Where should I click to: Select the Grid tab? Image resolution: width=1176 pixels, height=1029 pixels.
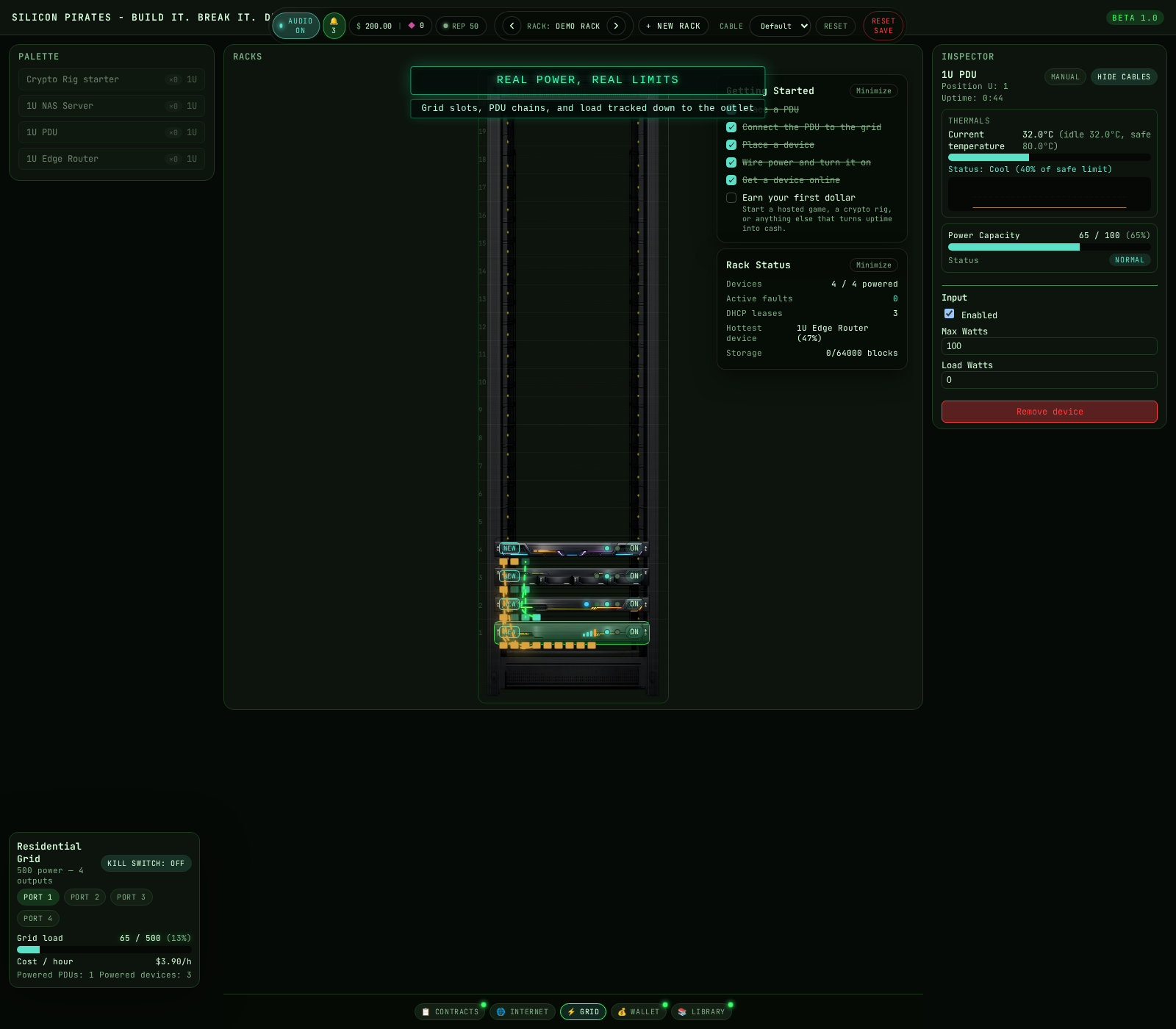pyautogui.click(x=584, y=1012)
